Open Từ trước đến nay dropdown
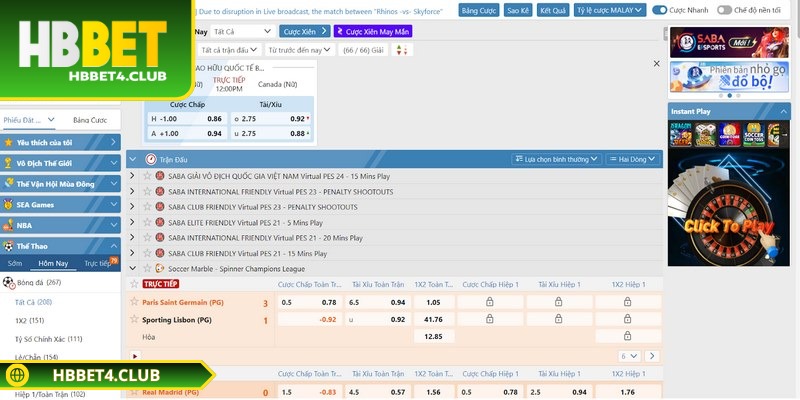This screenshot has height=400, width=800. pos(299,50)
